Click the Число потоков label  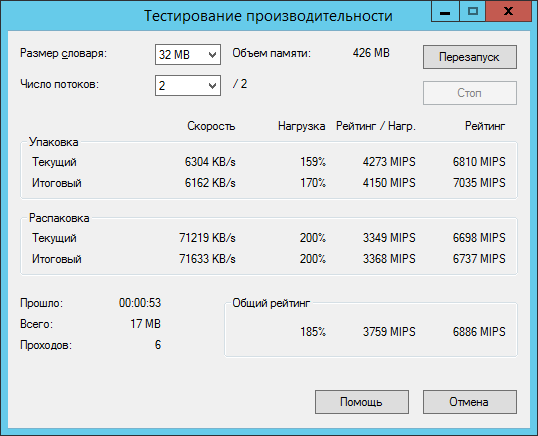(59, 84)
